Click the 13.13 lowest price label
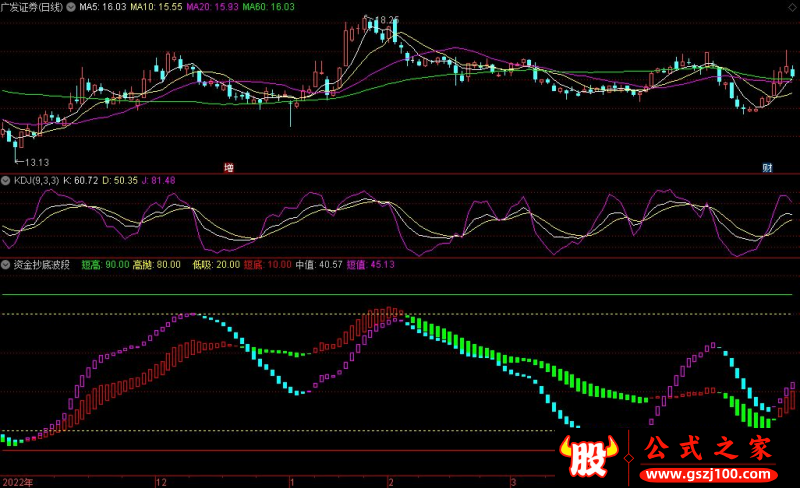This screenshot has width=800, height=488. coord(37,162)
